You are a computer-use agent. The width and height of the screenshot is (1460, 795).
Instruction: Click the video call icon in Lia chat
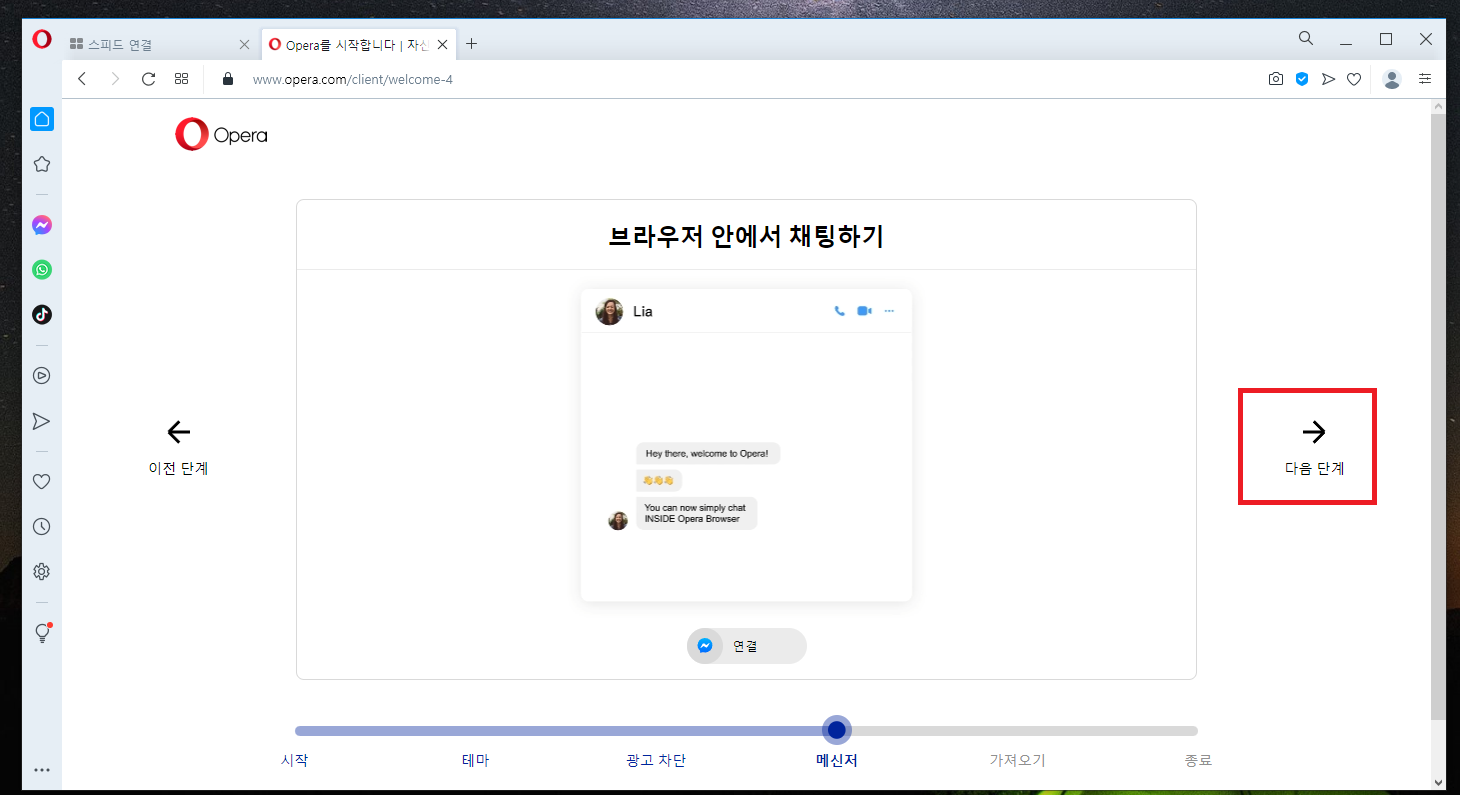(x=864, y=311)
